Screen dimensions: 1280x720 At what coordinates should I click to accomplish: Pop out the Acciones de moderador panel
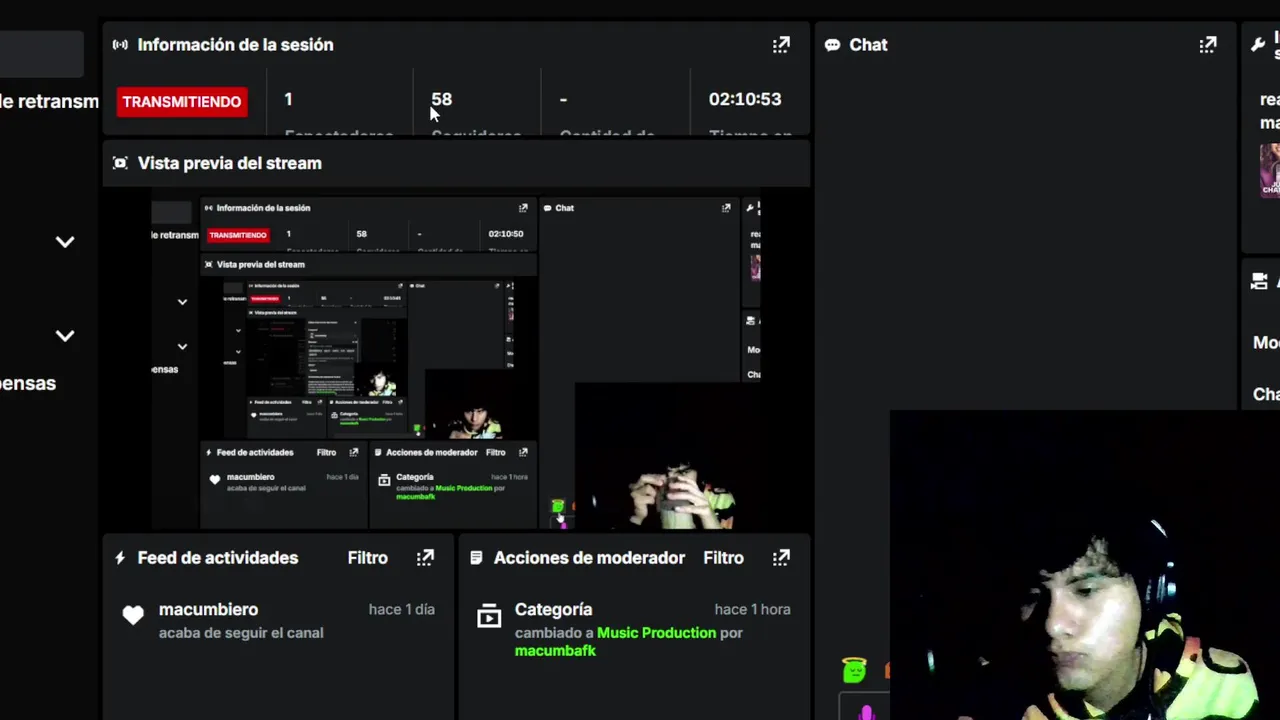pos(781,558)
